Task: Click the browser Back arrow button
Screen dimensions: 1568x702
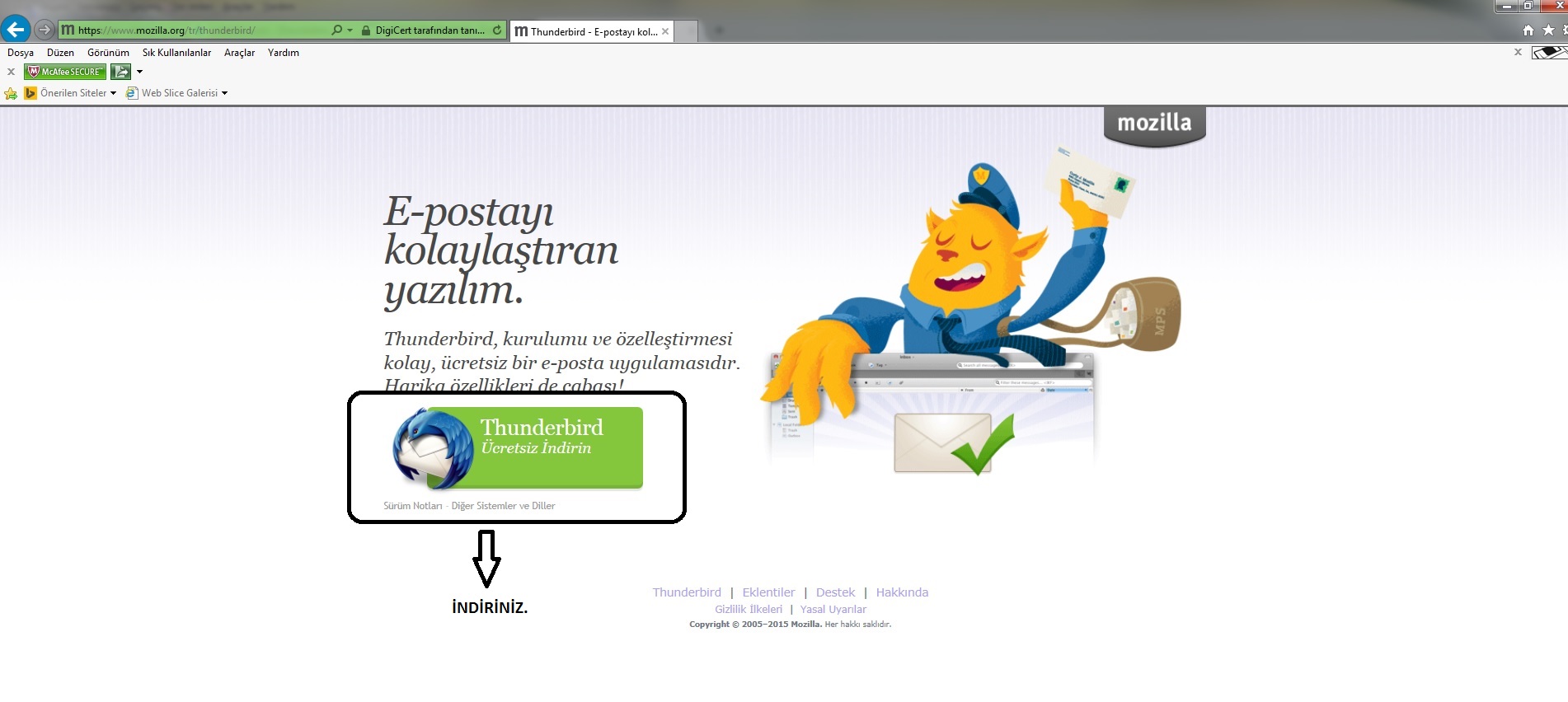Action: [16, 30]
